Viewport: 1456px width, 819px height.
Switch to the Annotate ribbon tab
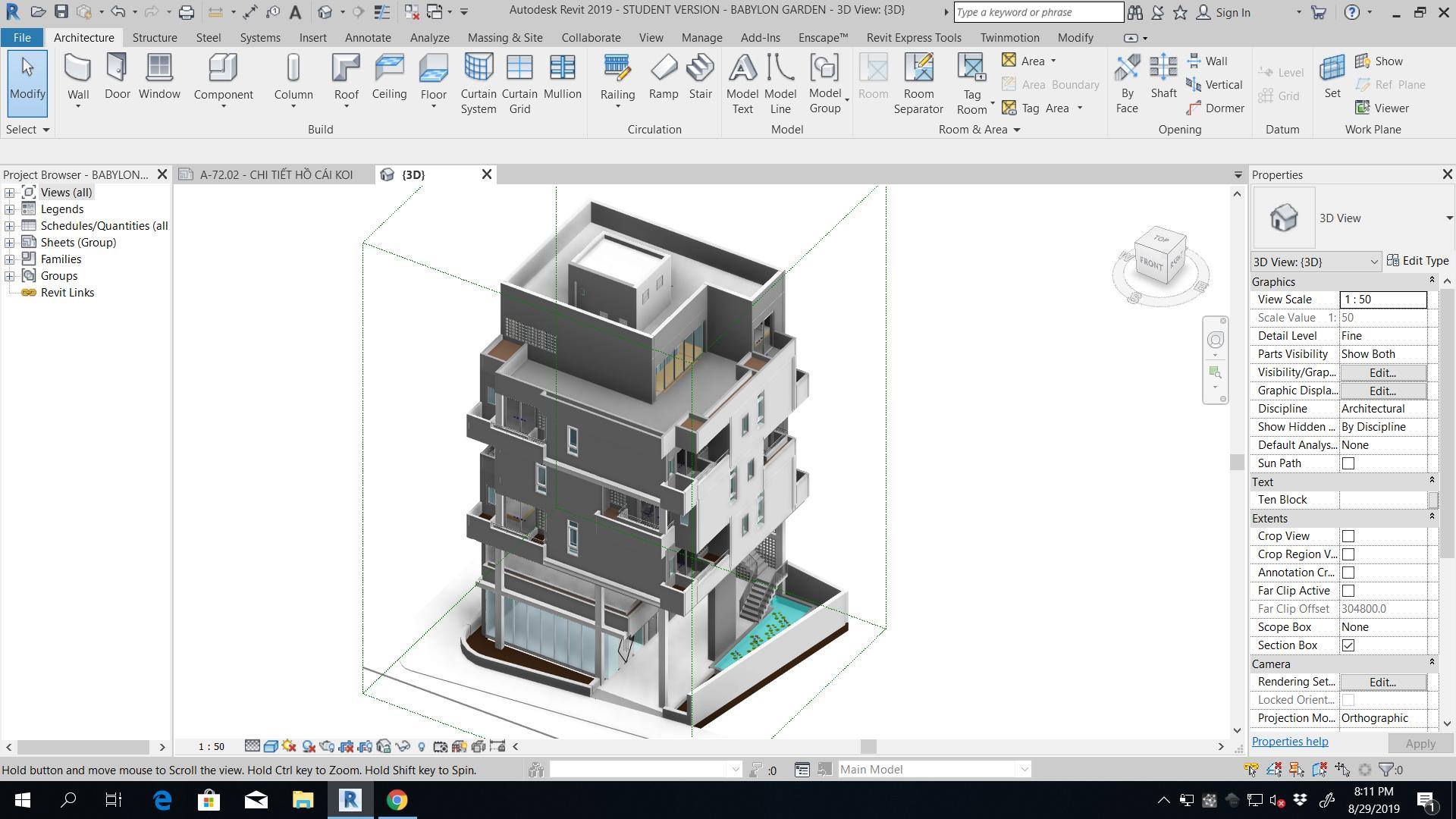(368, 37)
